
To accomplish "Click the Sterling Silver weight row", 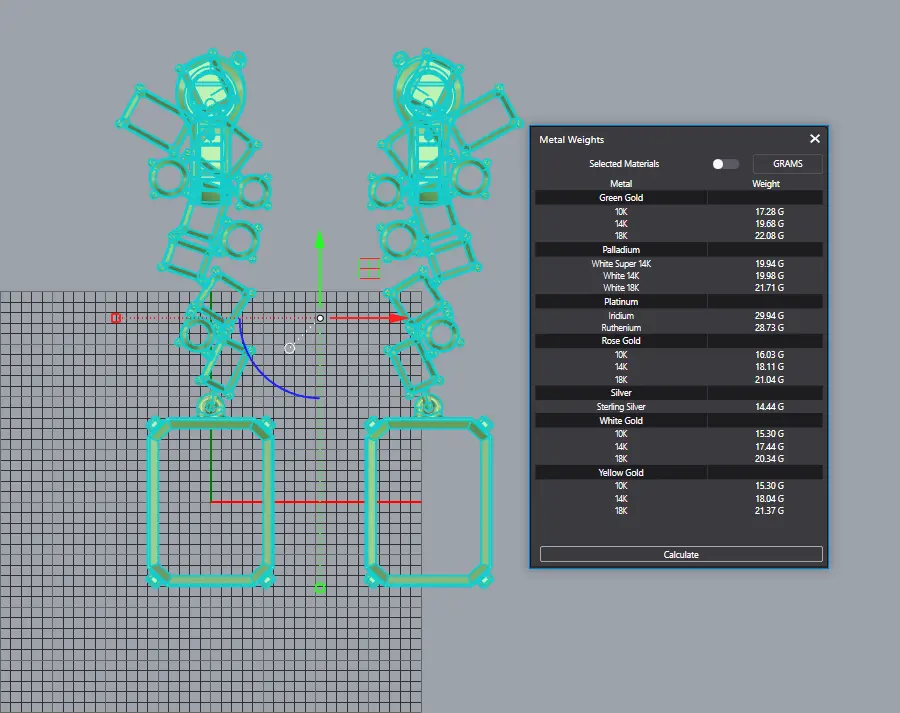I will point(679,407).
